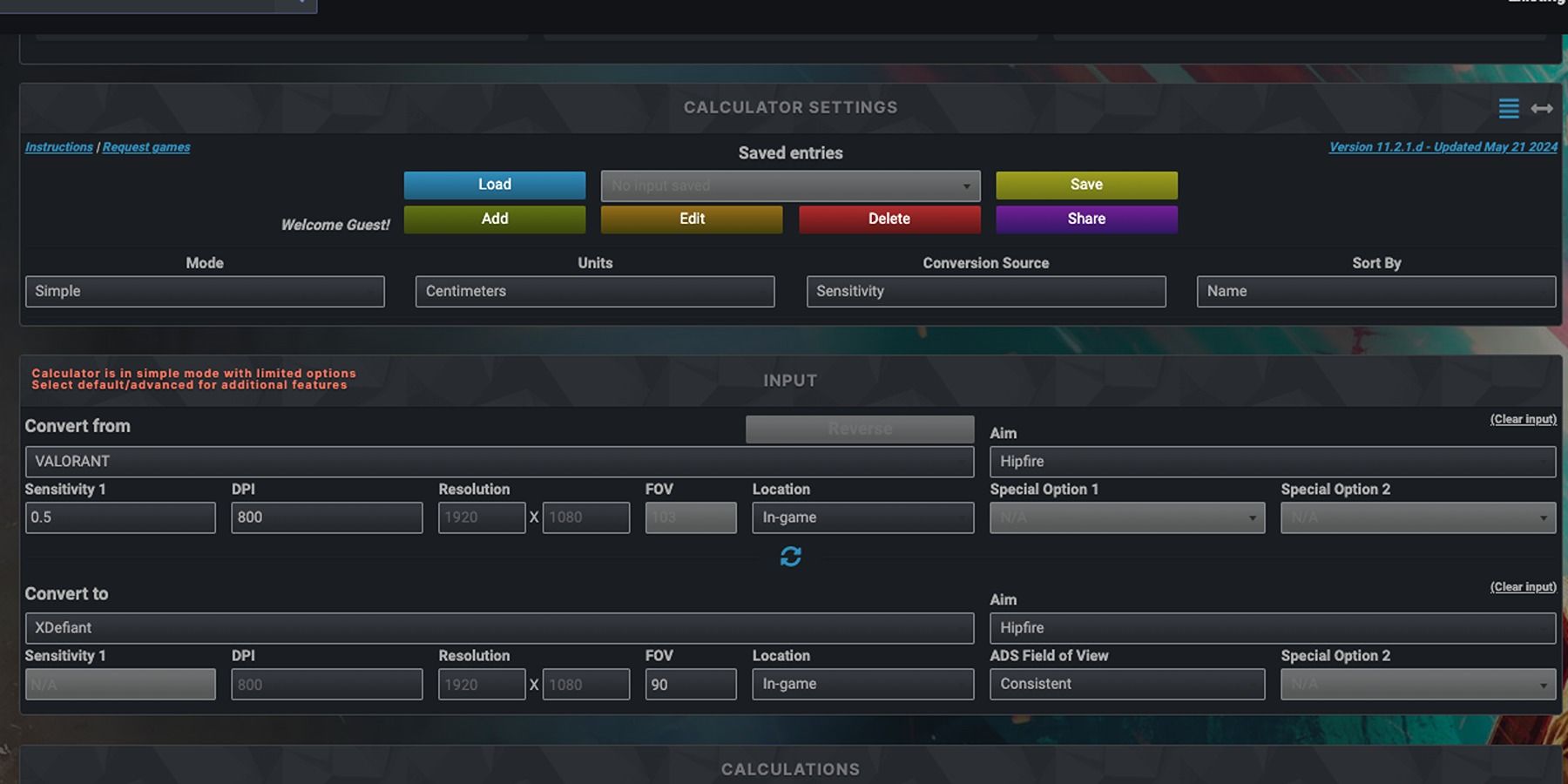Click the XDefiant FOV field showing 90
Viewport: 1568px width, 784px height.
[690, 685]
